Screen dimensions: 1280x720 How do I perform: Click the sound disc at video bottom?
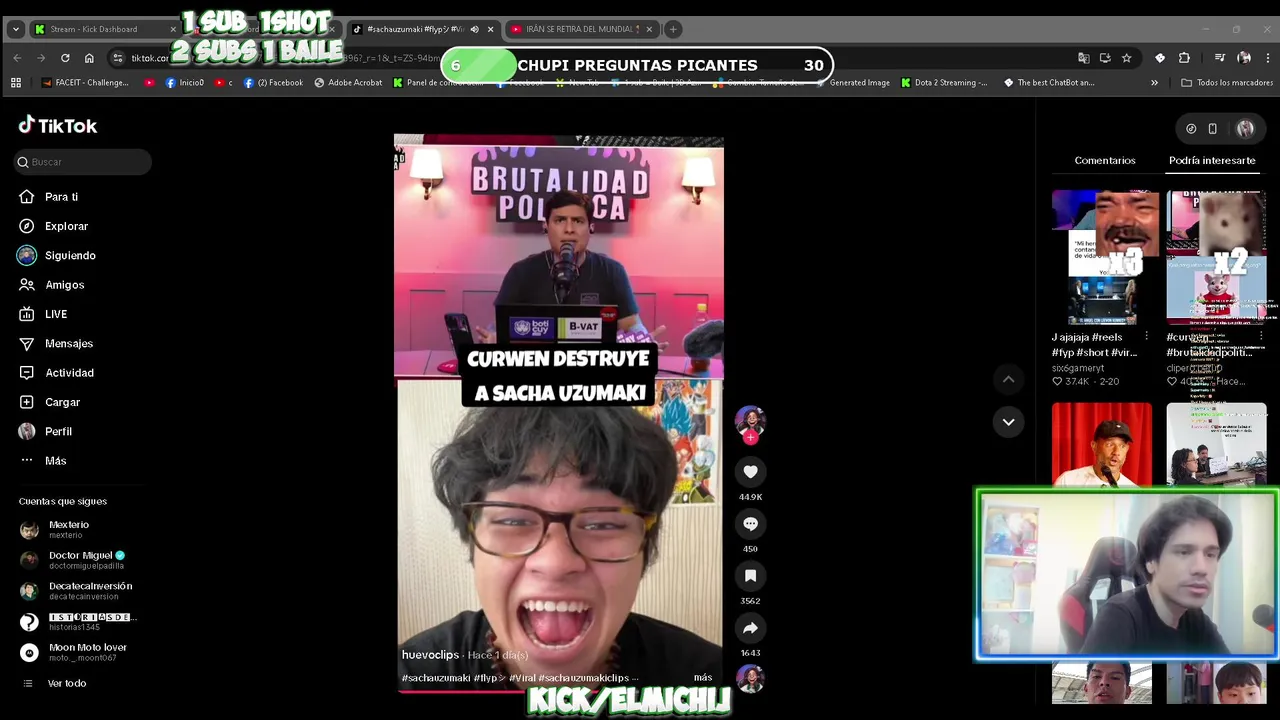750,678
